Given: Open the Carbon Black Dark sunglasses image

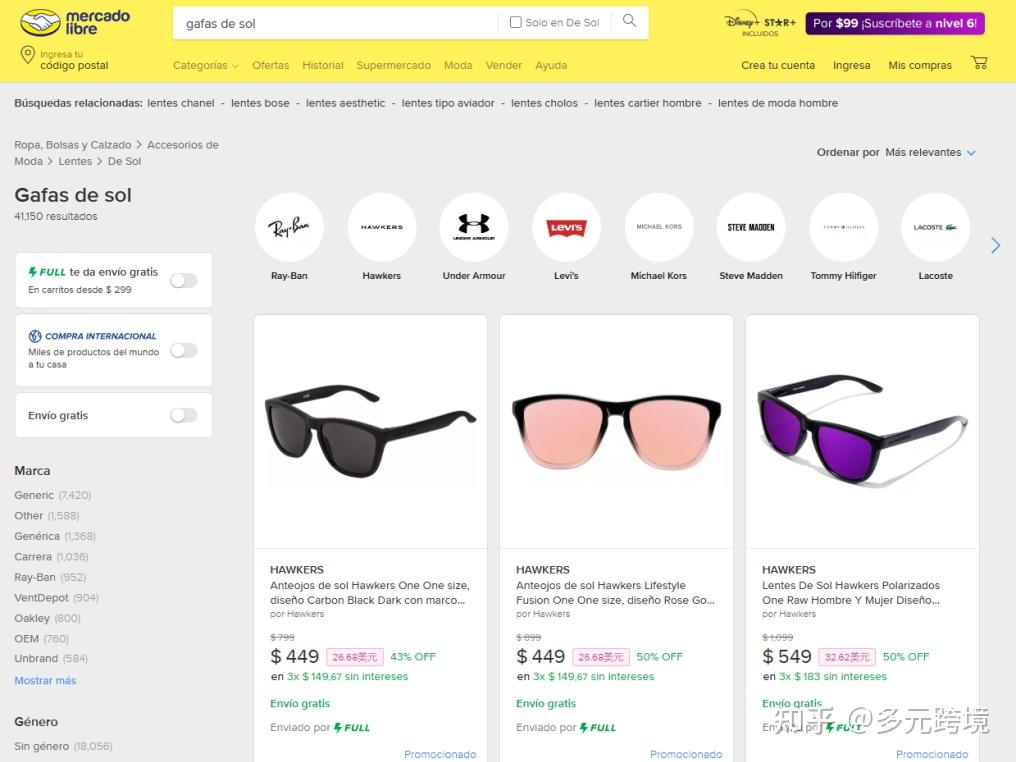Looking at the screenshot, I should [371, 432].
